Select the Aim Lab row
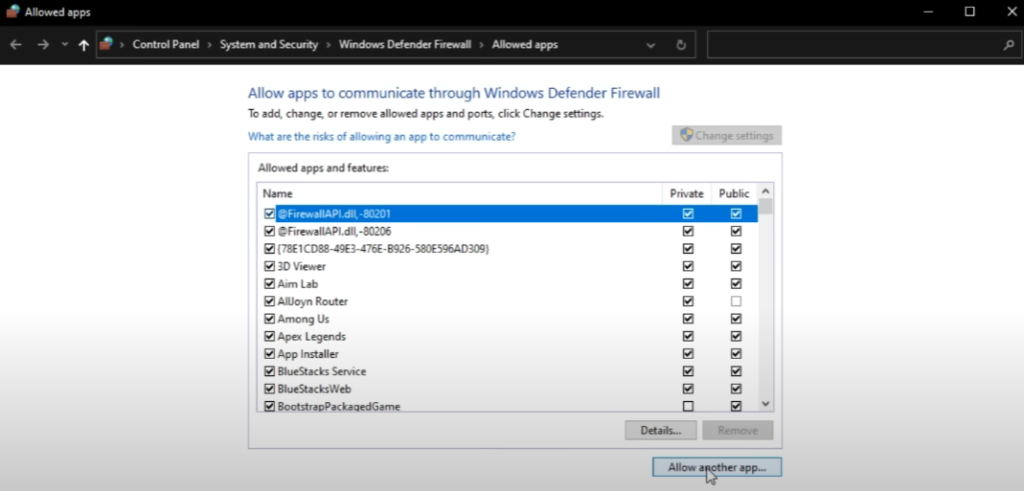 coord(508,284)
